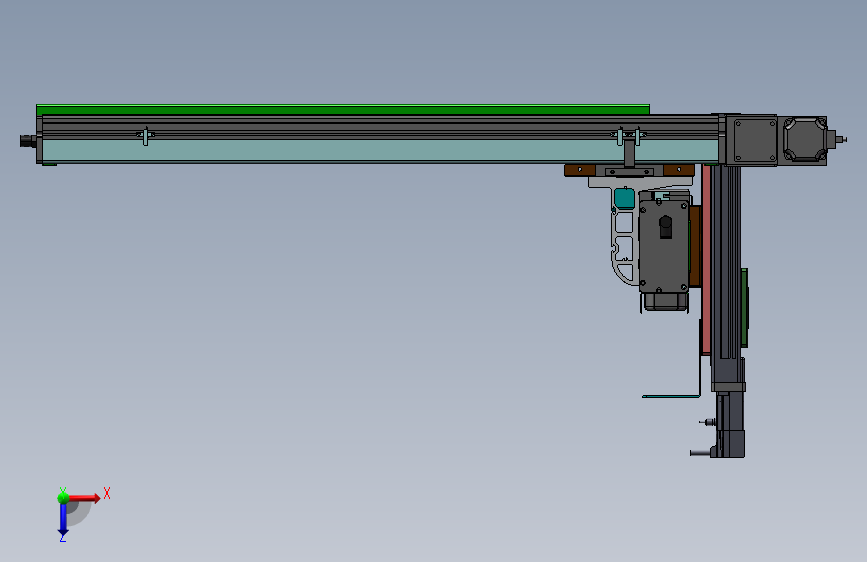Select the left brown mounting bracket
867x562 pixels.
point(579,170)
